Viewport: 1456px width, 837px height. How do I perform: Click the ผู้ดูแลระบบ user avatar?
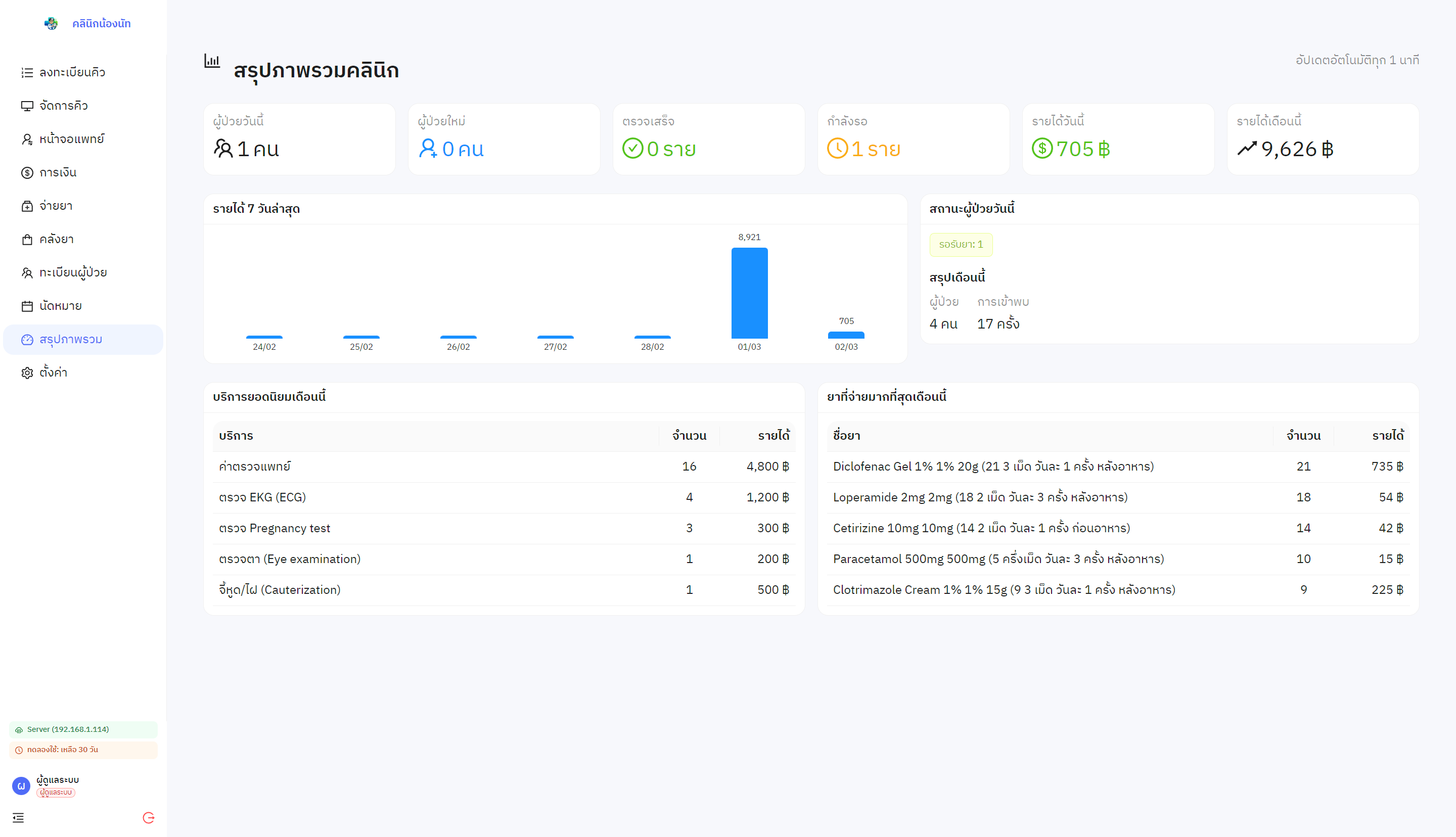click(x=21, y=785)
